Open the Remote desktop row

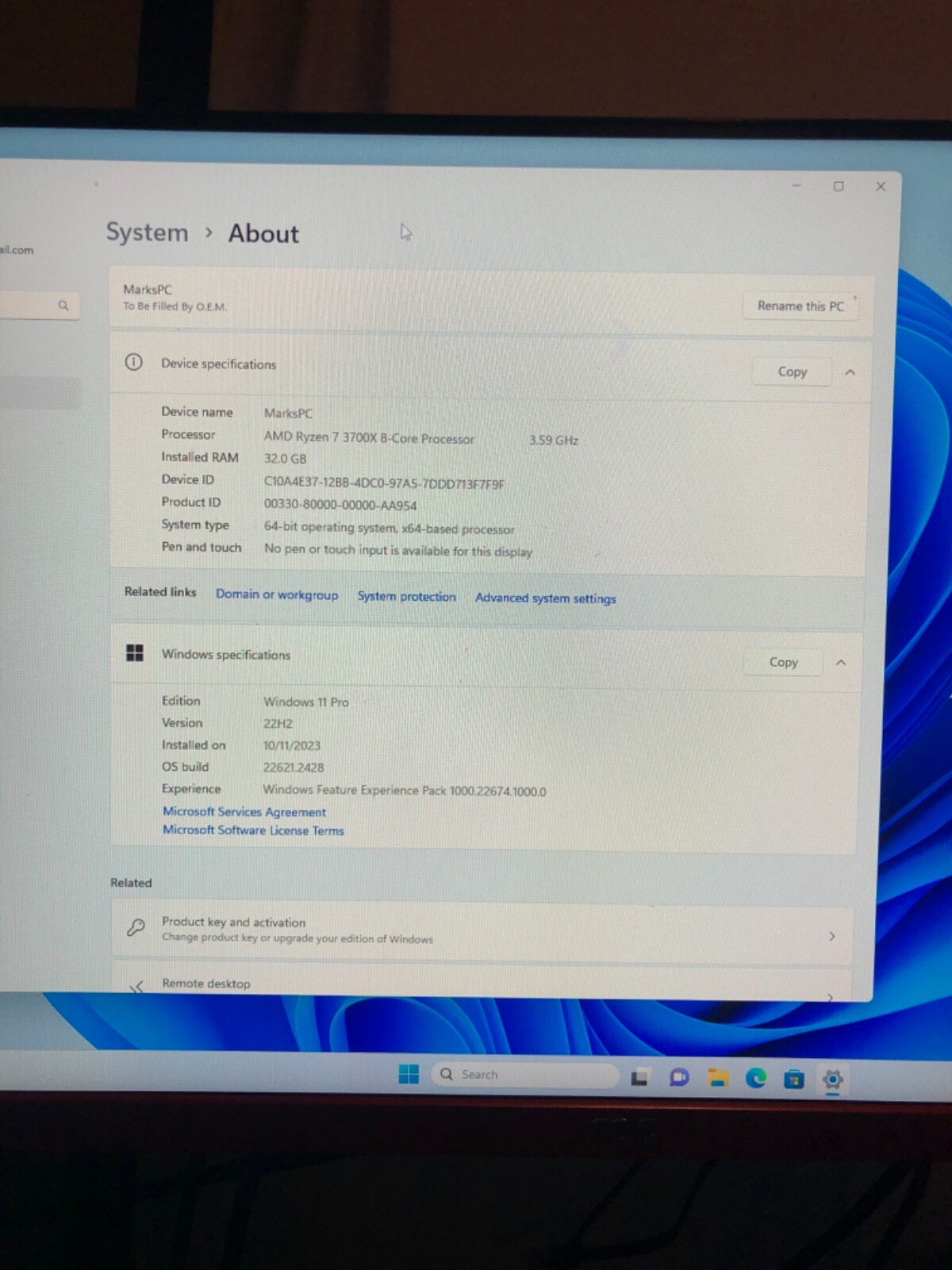click(482, 983)
